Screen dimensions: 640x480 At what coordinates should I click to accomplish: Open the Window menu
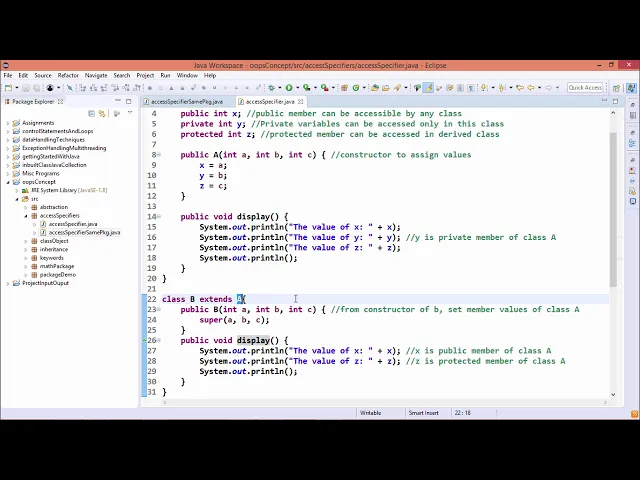click(187, 76)
